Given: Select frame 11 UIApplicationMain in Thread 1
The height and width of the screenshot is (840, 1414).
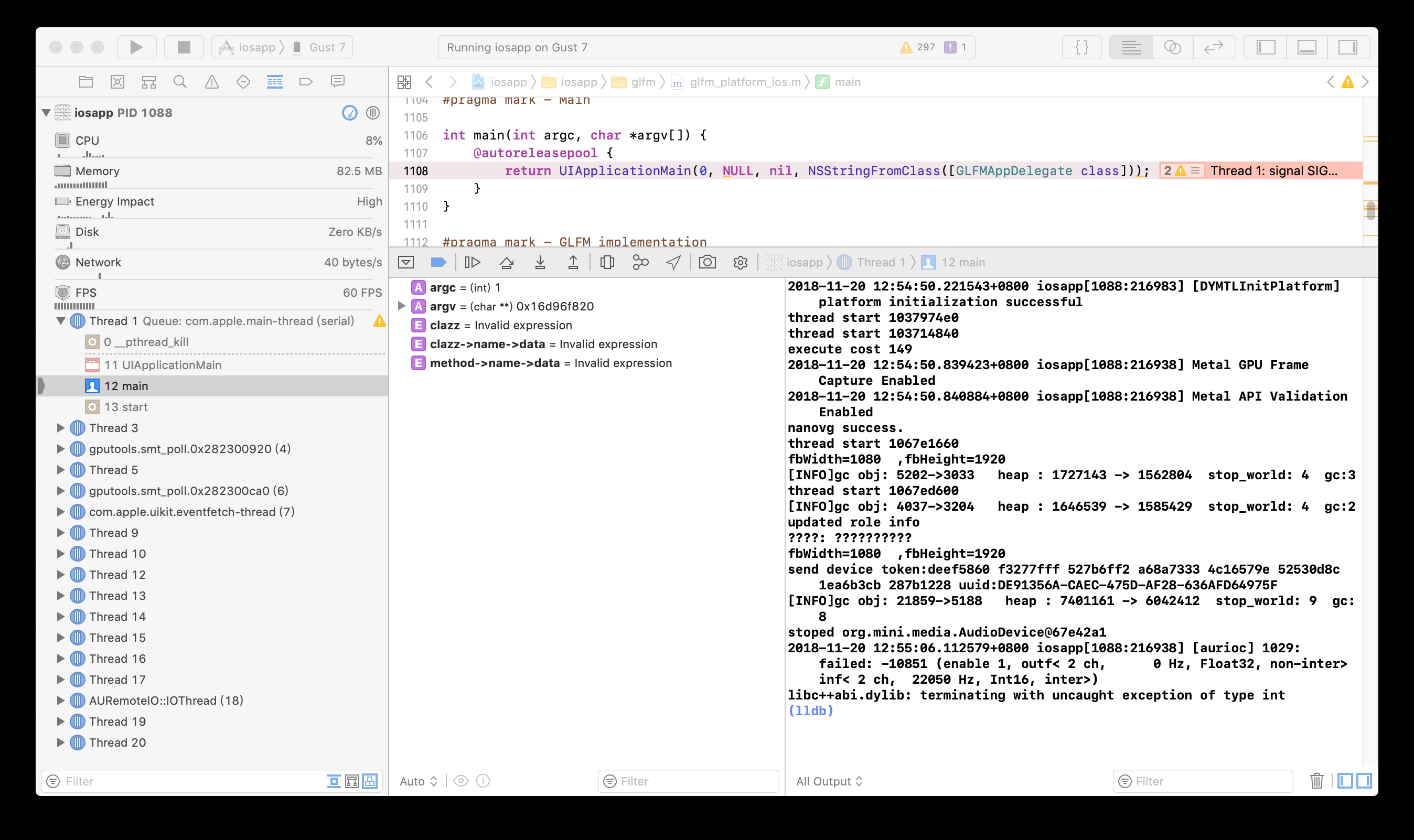Looking at the screenshot, I should point(163,364).
